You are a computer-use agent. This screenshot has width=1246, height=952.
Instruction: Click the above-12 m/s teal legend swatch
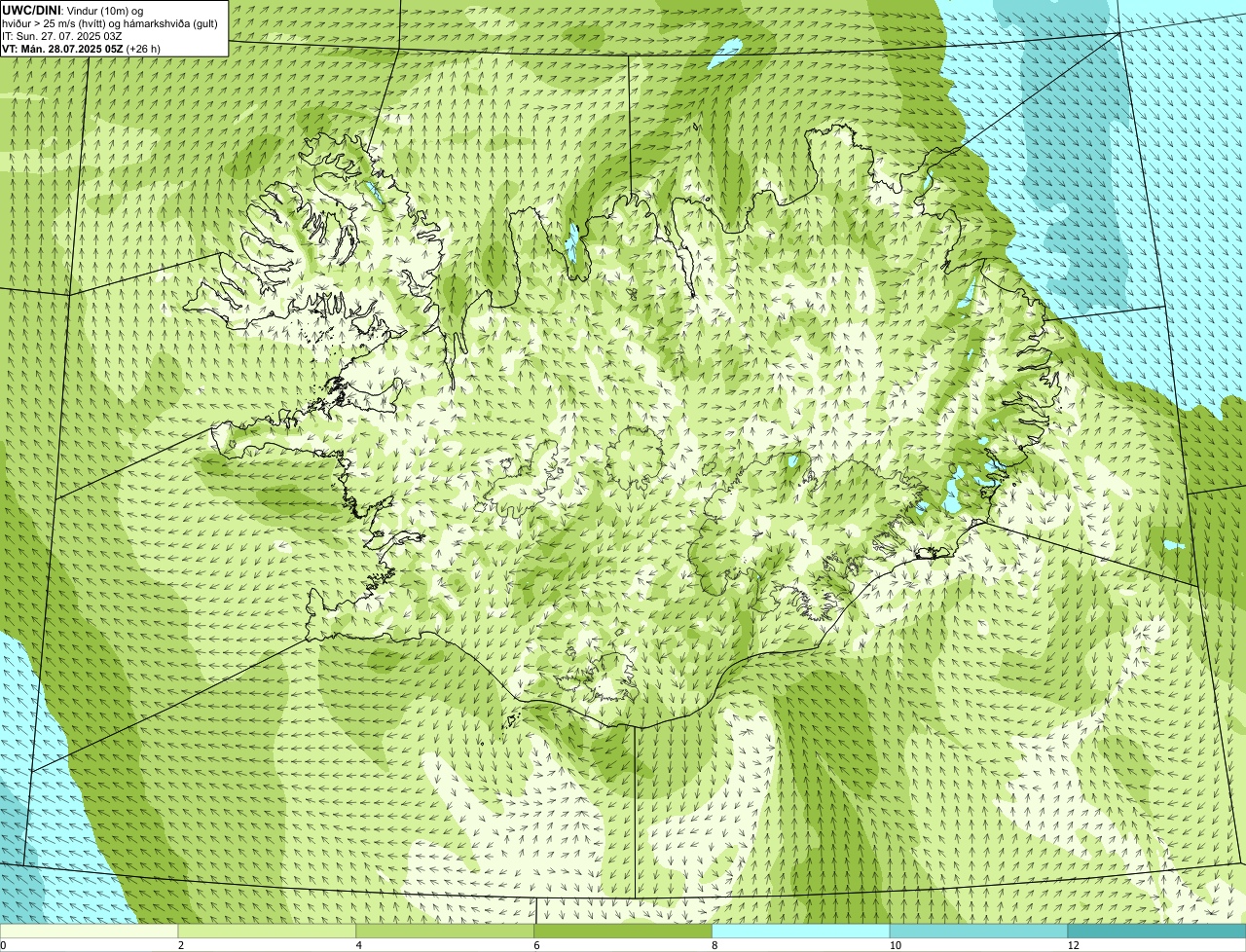(1157, 931)
